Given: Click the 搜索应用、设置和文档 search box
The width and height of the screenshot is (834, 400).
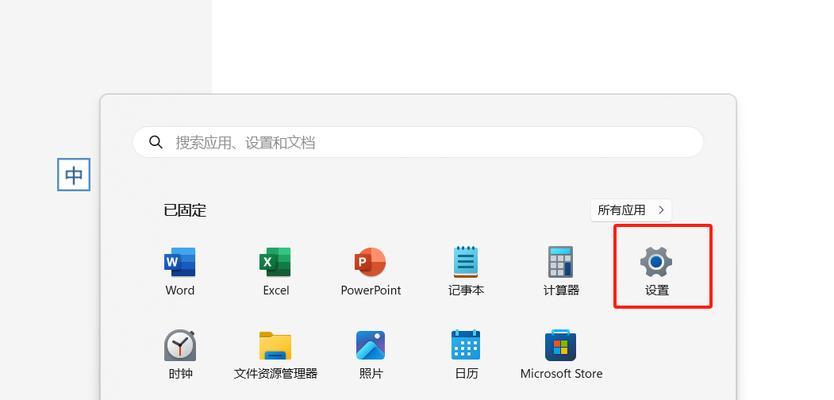Looking at the screenshot, I should point(418,142).
